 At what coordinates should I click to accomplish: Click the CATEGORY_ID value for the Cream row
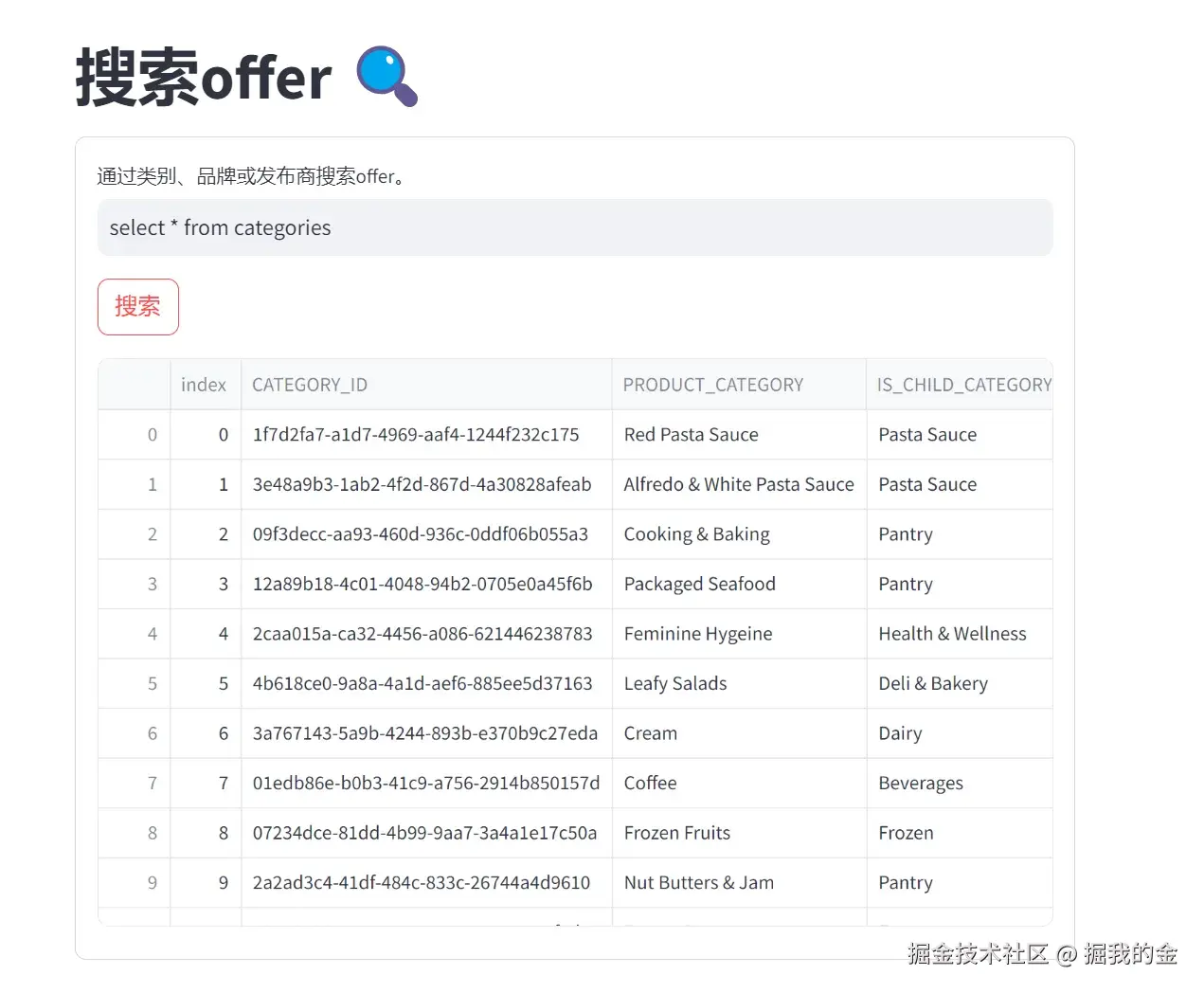coord(422,732)
